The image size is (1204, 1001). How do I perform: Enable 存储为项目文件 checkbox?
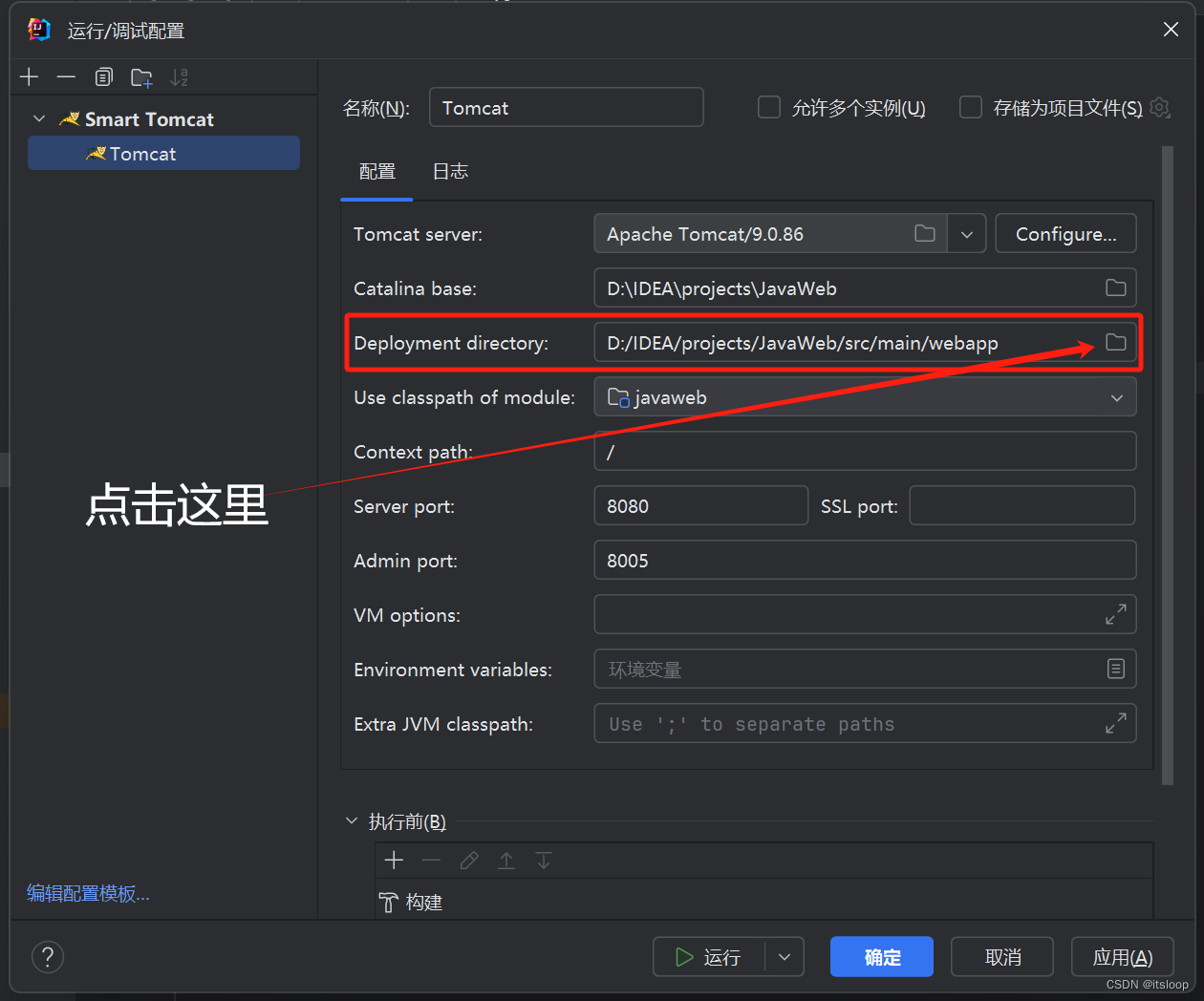pos(971,107)
